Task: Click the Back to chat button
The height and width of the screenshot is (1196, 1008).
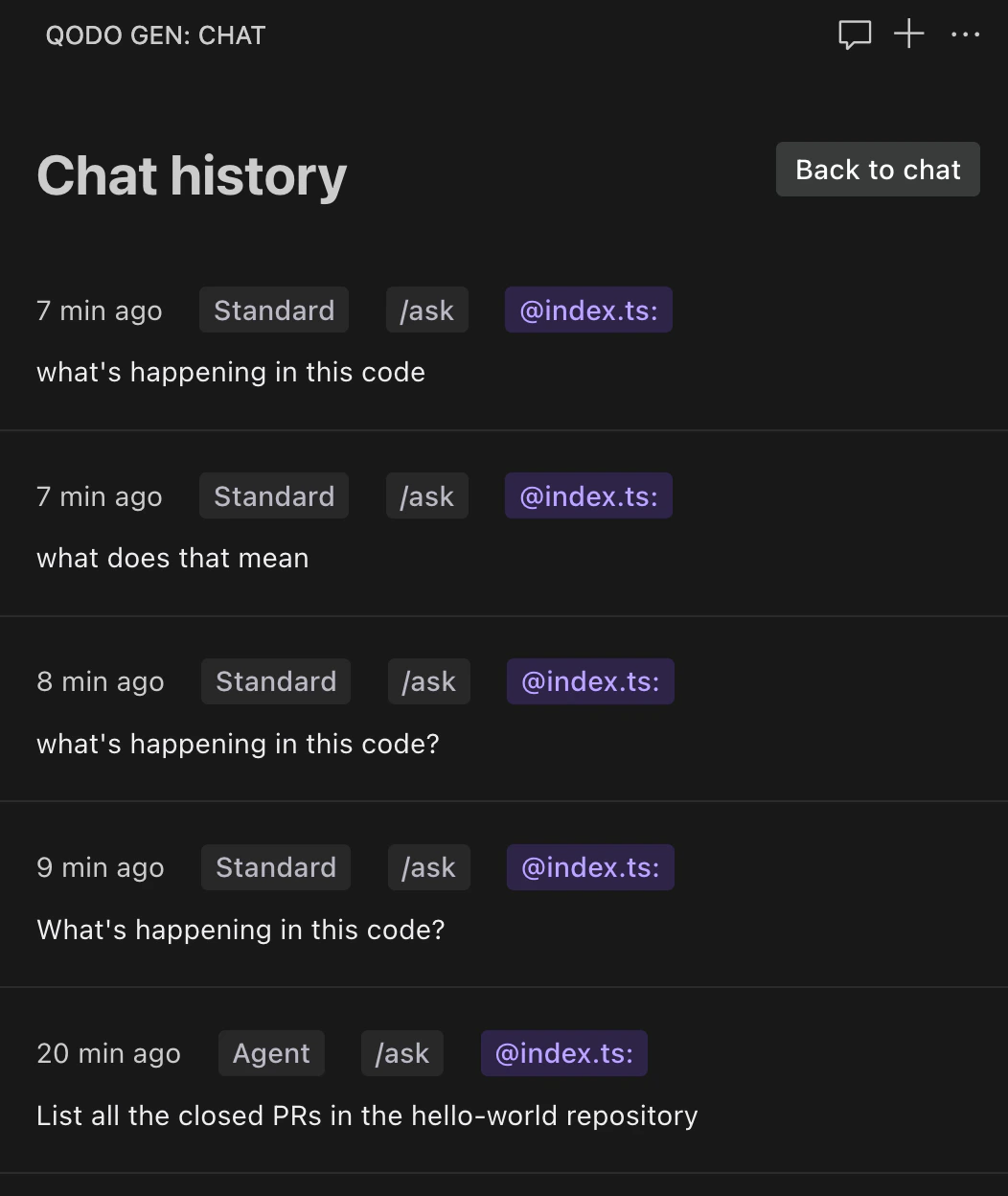Action: [x=877, y=169]
